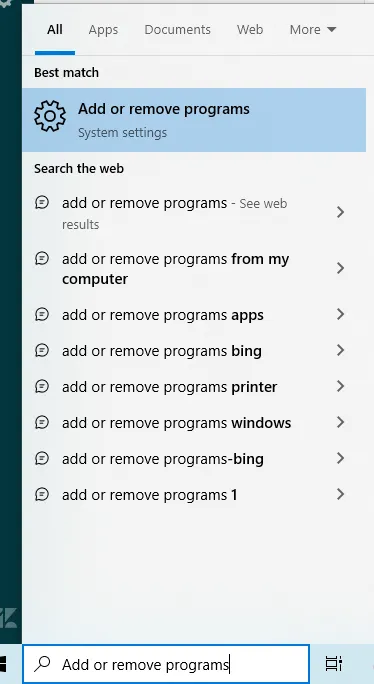Open Add or remove programs best match

(194, 120)
